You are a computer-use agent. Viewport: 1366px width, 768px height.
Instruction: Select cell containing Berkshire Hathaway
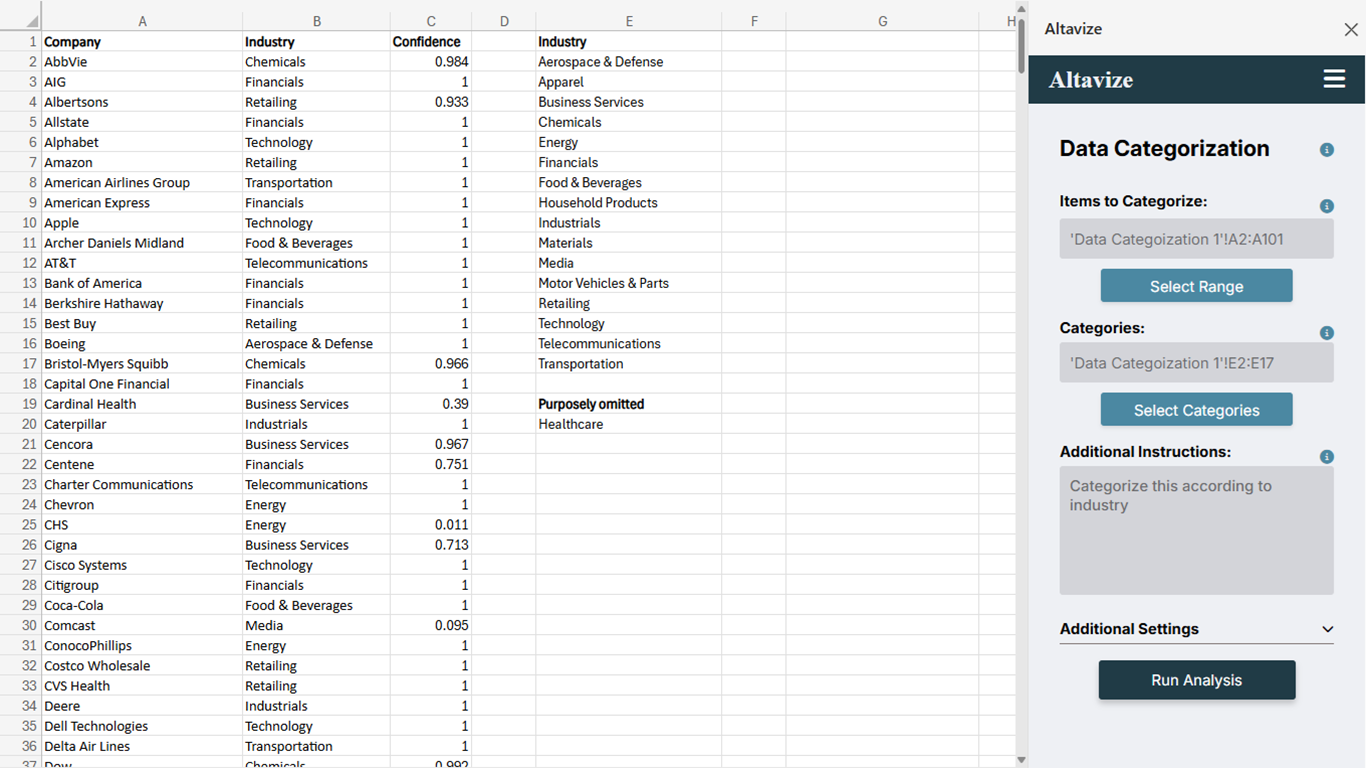tap(142, 303)
